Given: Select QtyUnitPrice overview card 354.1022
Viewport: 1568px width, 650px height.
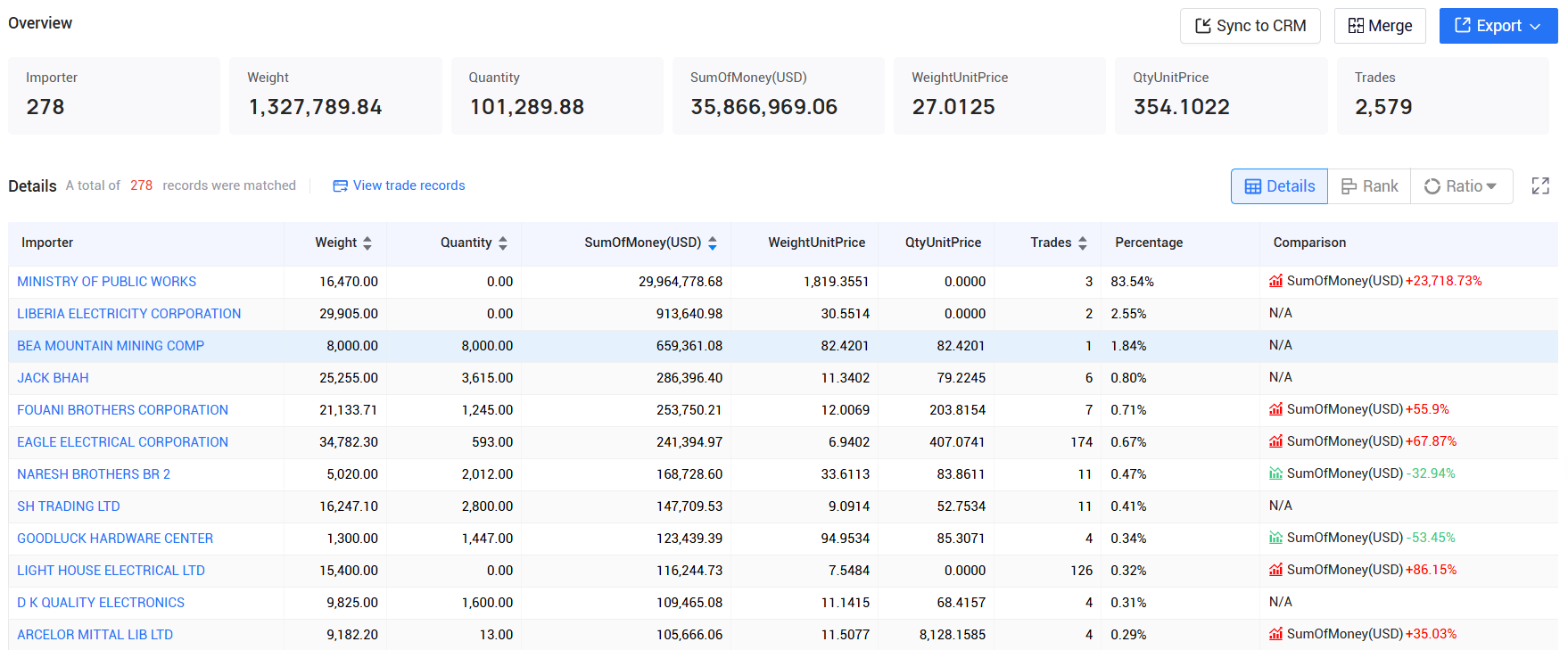Looking at the screenshot, I should tap(1221, 95).
